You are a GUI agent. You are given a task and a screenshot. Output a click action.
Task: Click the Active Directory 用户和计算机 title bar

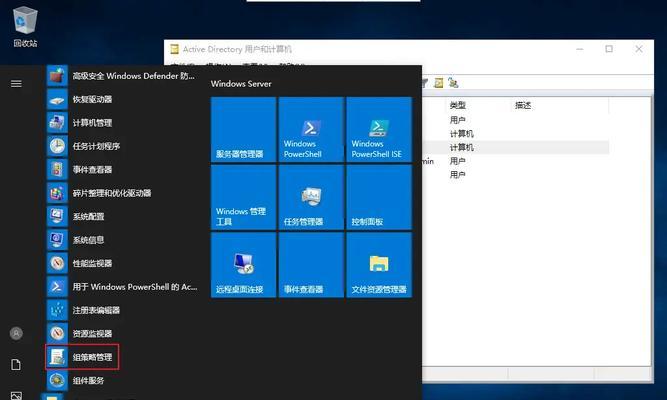click(x=237, y=49)
